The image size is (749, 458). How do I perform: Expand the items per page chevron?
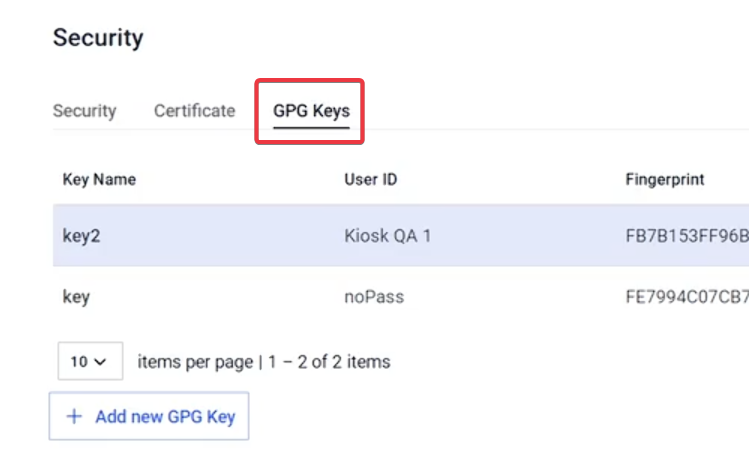pyautogui.click(x=99, y=362)
